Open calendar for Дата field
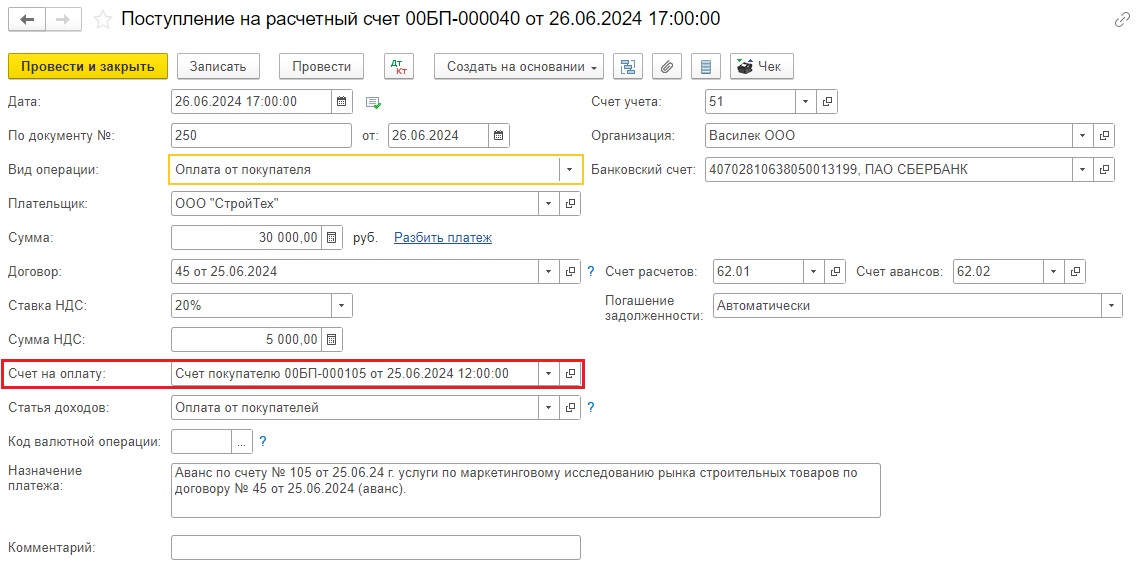The image size is (1140, 565). click(342, 102)
